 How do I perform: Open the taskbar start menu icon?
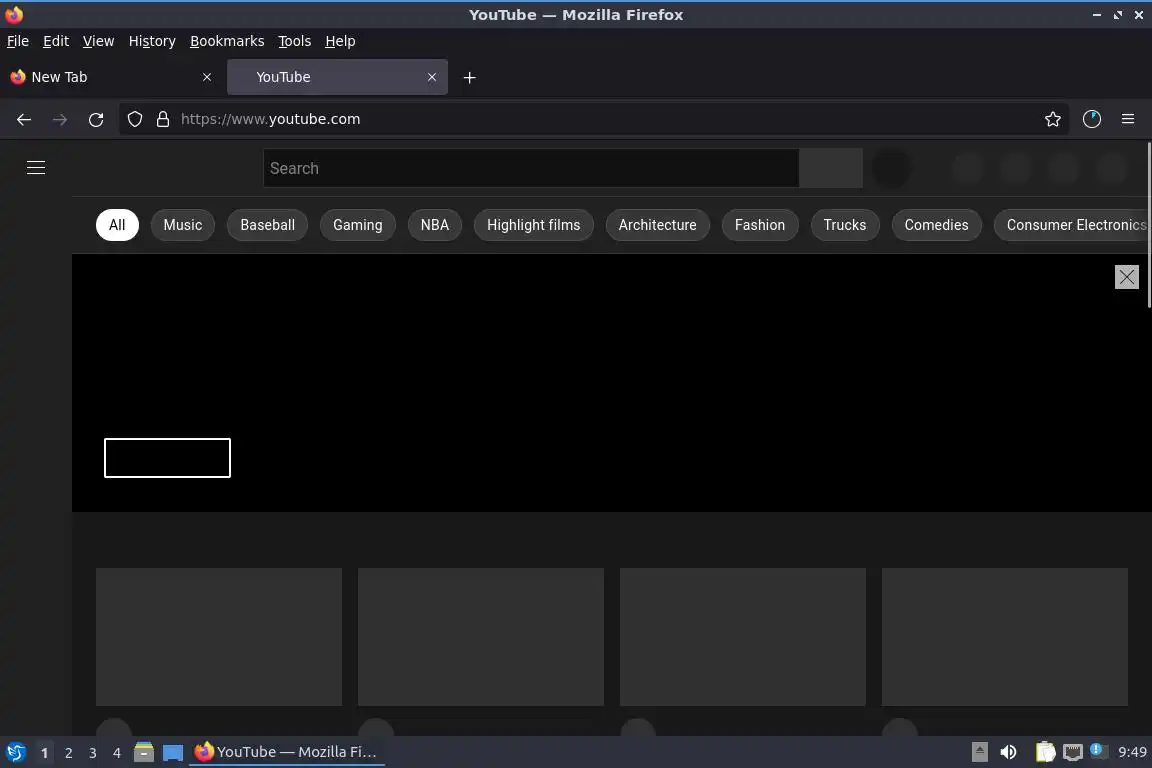point(15,752)
